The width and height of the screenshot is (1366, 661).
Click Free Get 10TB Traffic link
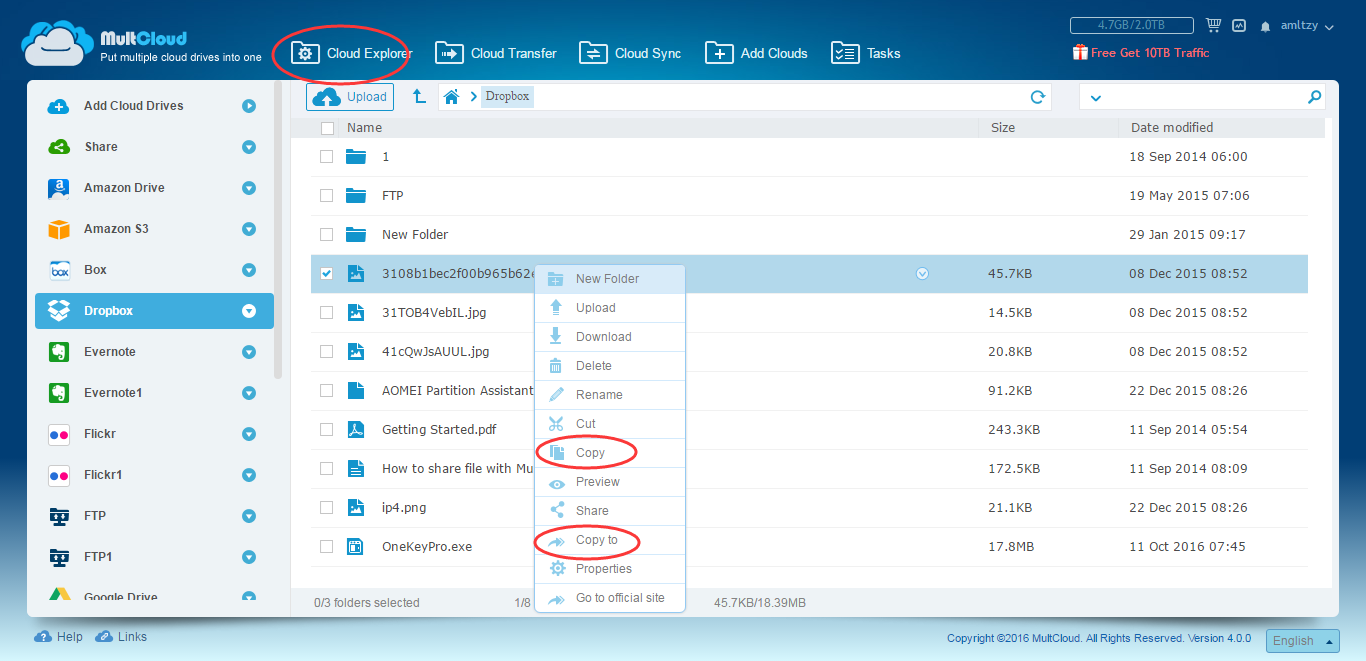pyautogui.click(x=1150, y=53)
